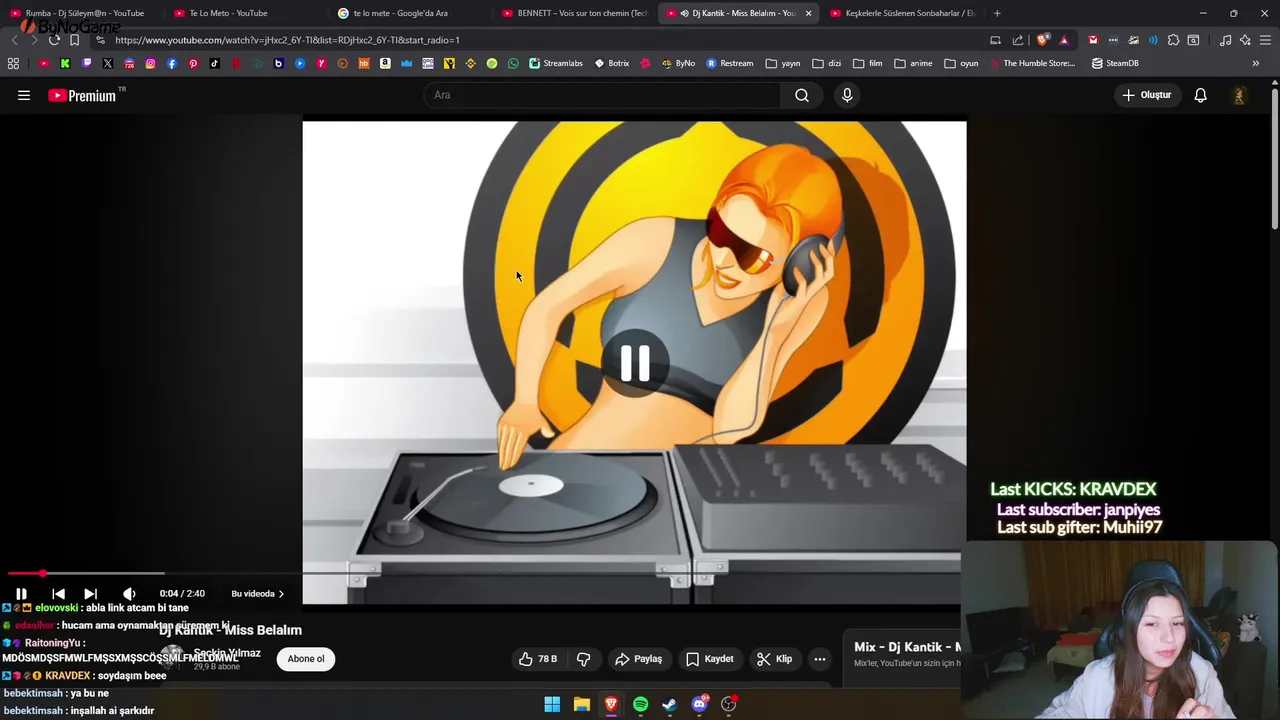Open Spotify from the taskbar

coord(640,704)
